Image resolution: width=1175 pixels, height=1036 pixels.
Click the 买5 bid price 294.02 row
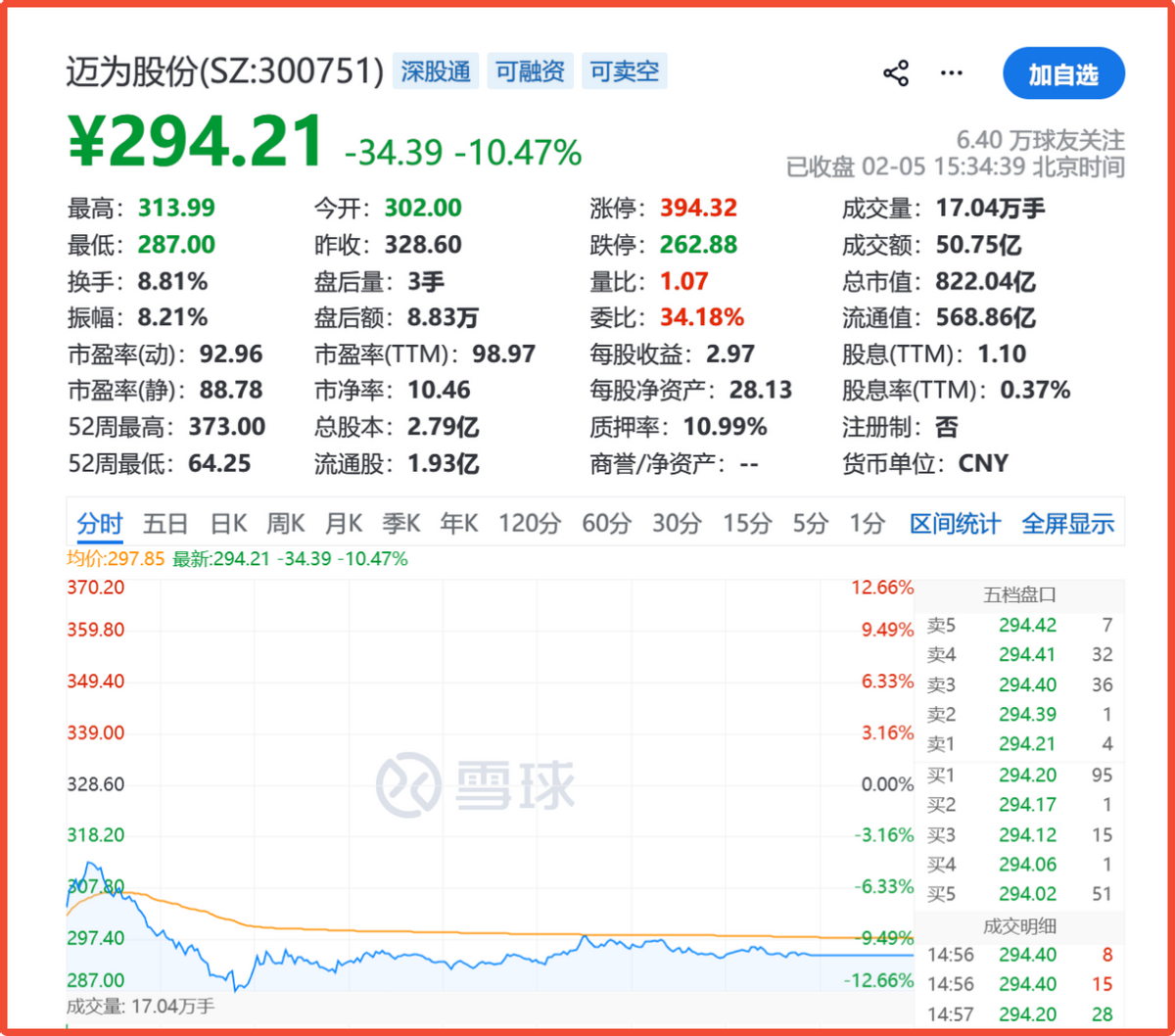click(x=1027, y=893)
